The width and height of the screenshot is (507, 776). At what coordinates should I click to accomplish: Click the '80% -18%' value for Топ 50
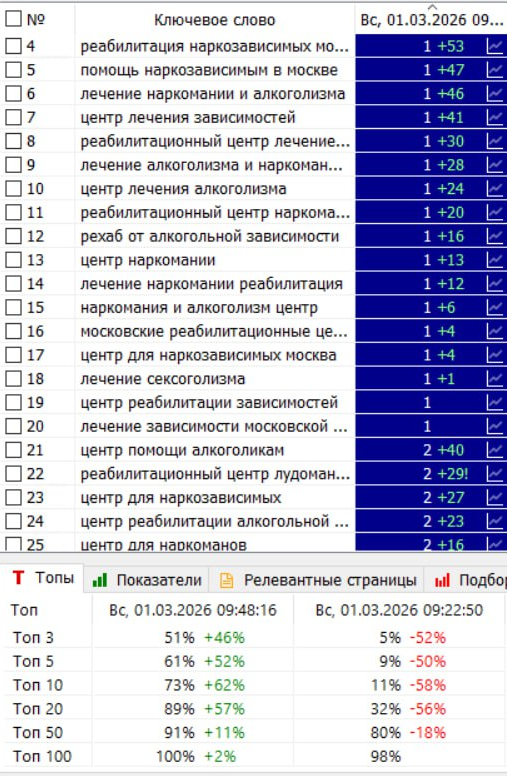tap(408, 732)
